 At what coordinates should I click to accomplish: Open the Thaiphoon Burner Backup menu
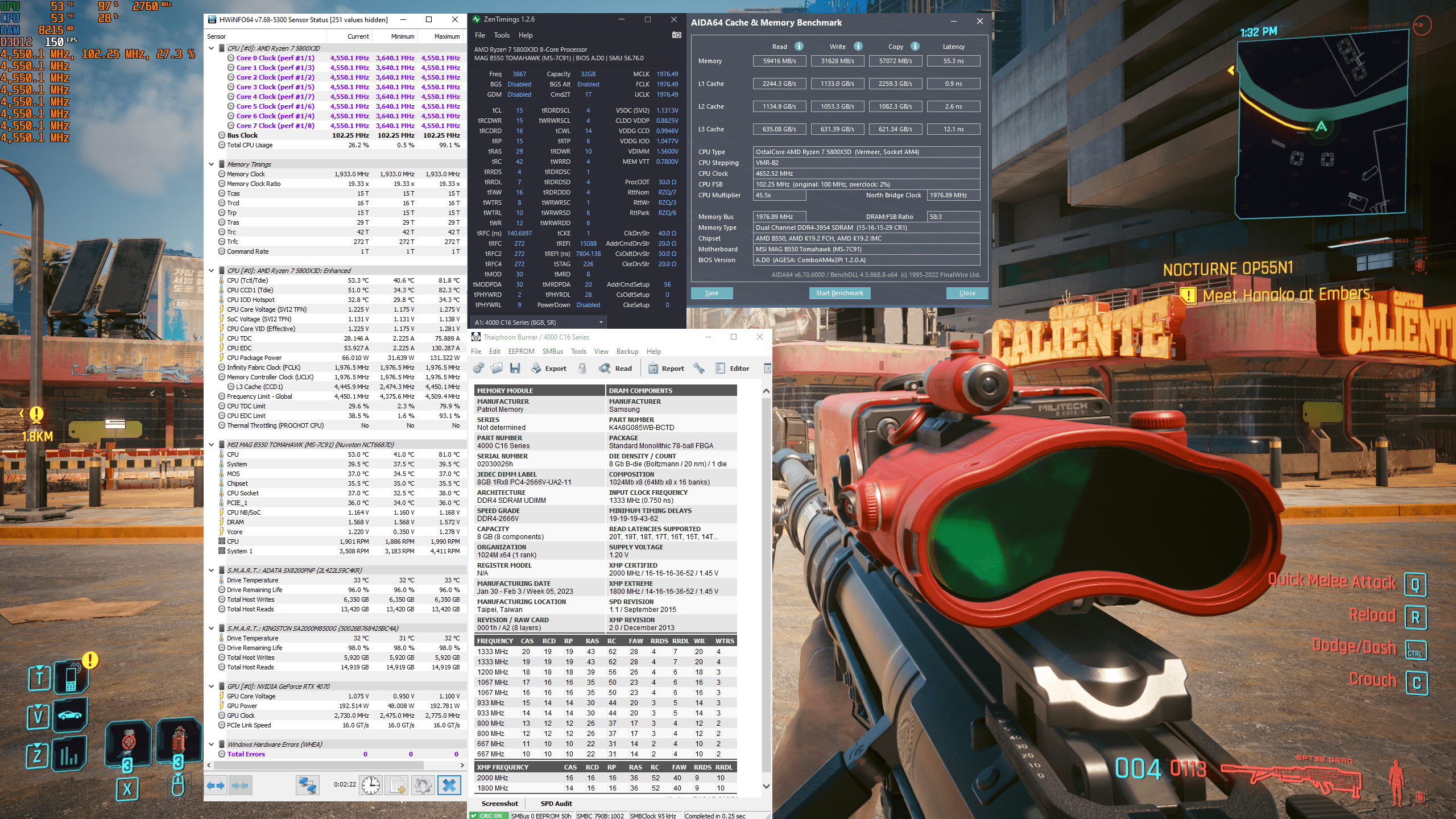tap(627, 351)
